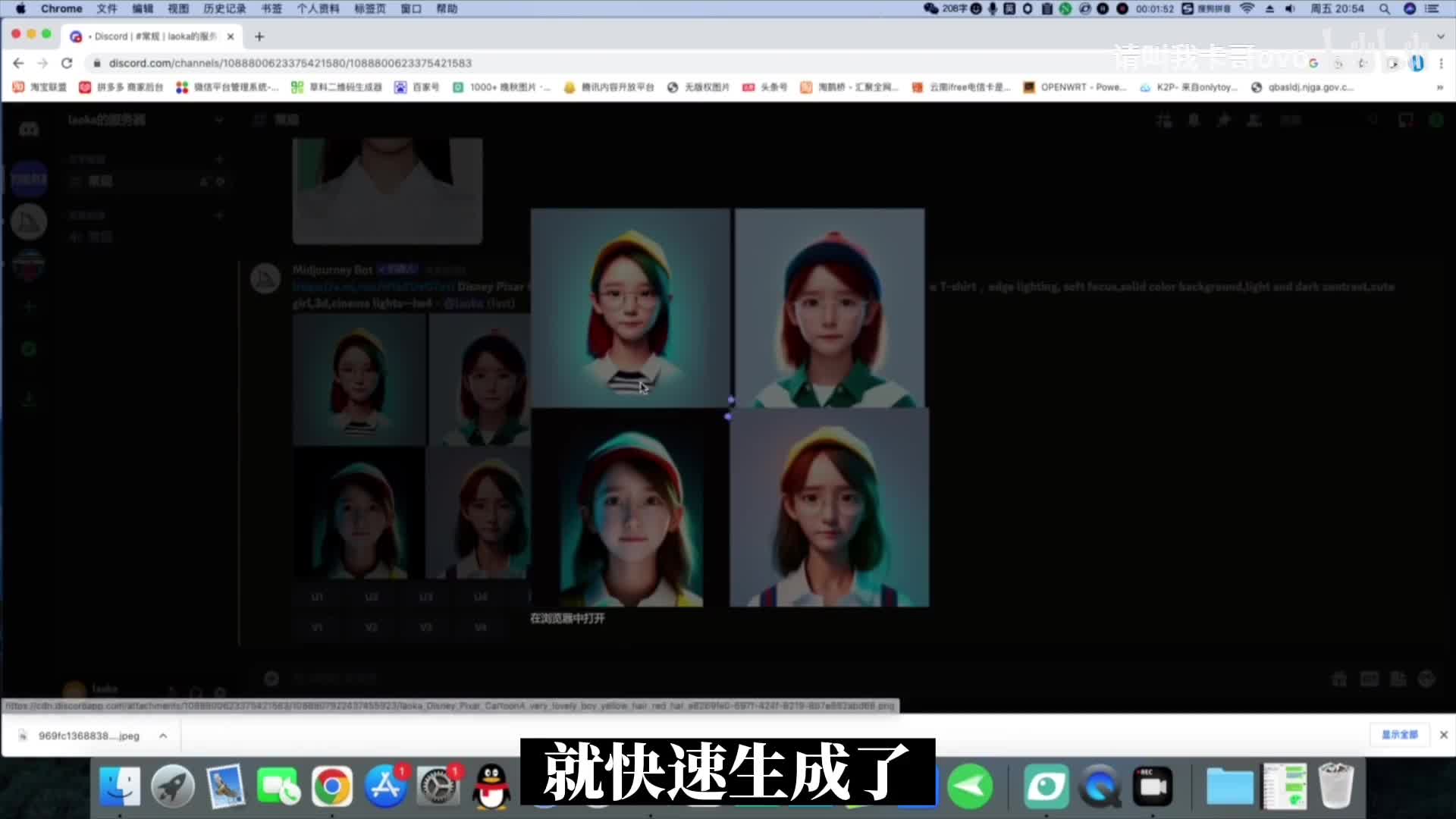Open the 书签 menu in menu bar
This screenshot has width=1456, height=819.
pyautogui.click(x=271, y=9)
